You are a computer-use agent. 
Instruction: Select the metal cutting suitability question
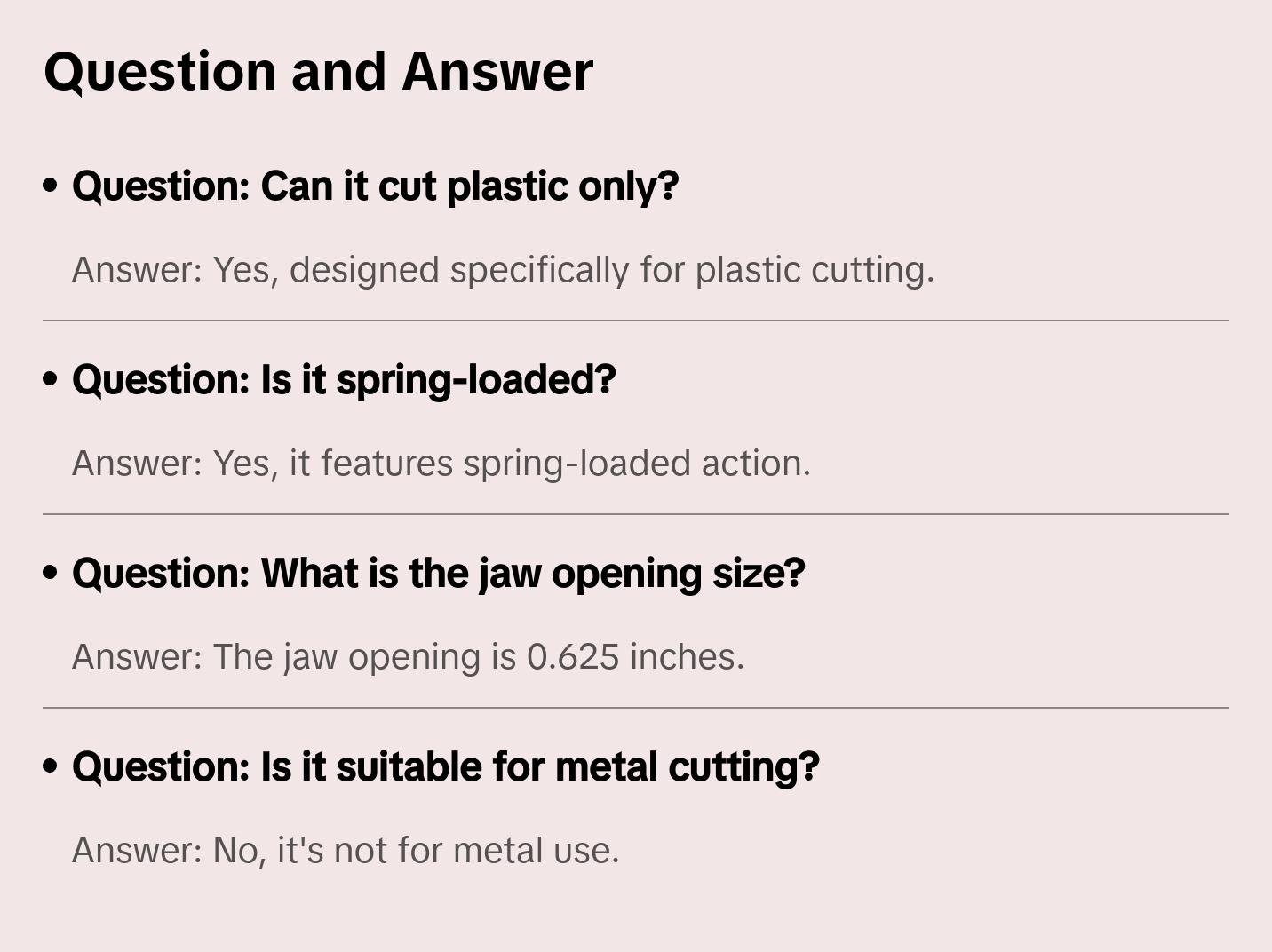446,767
